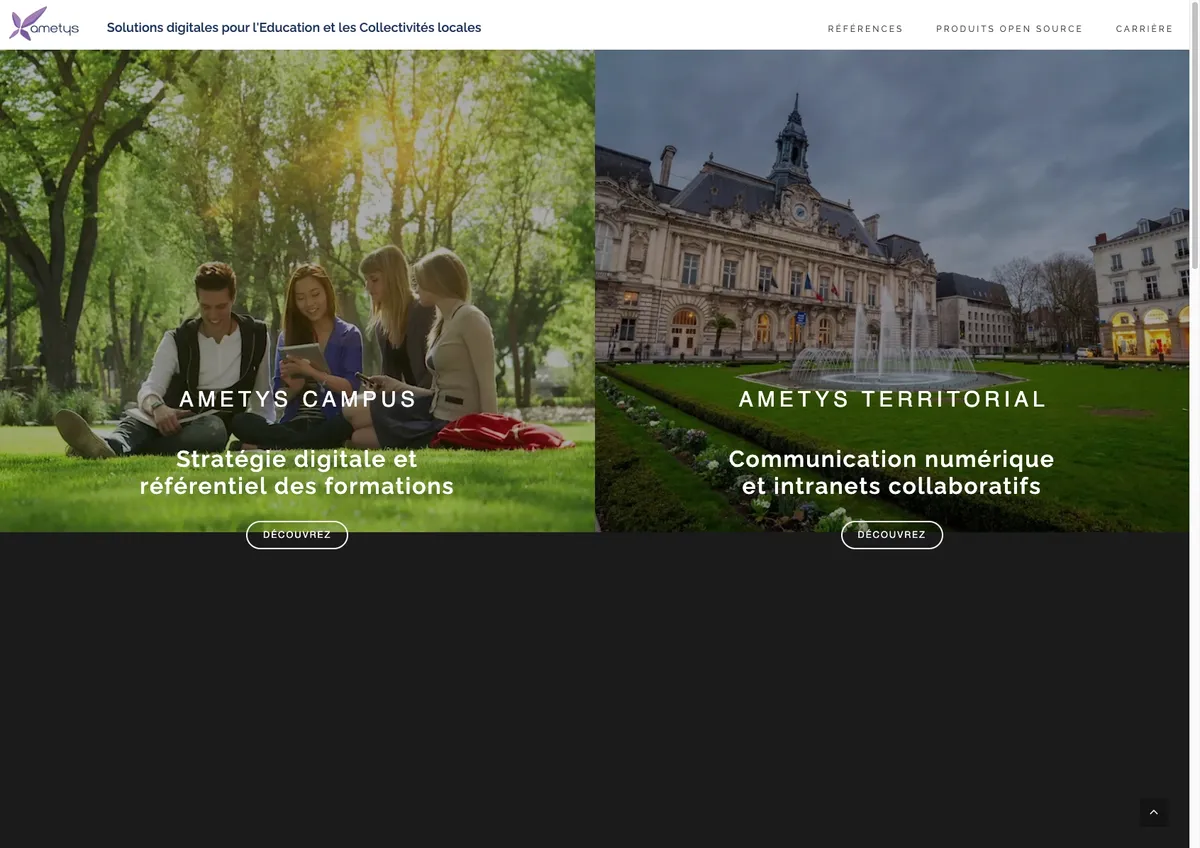This screenshot has height=848, width=1200.
Task: Select the Ametys Territorial heading
Action: [892, 399]
